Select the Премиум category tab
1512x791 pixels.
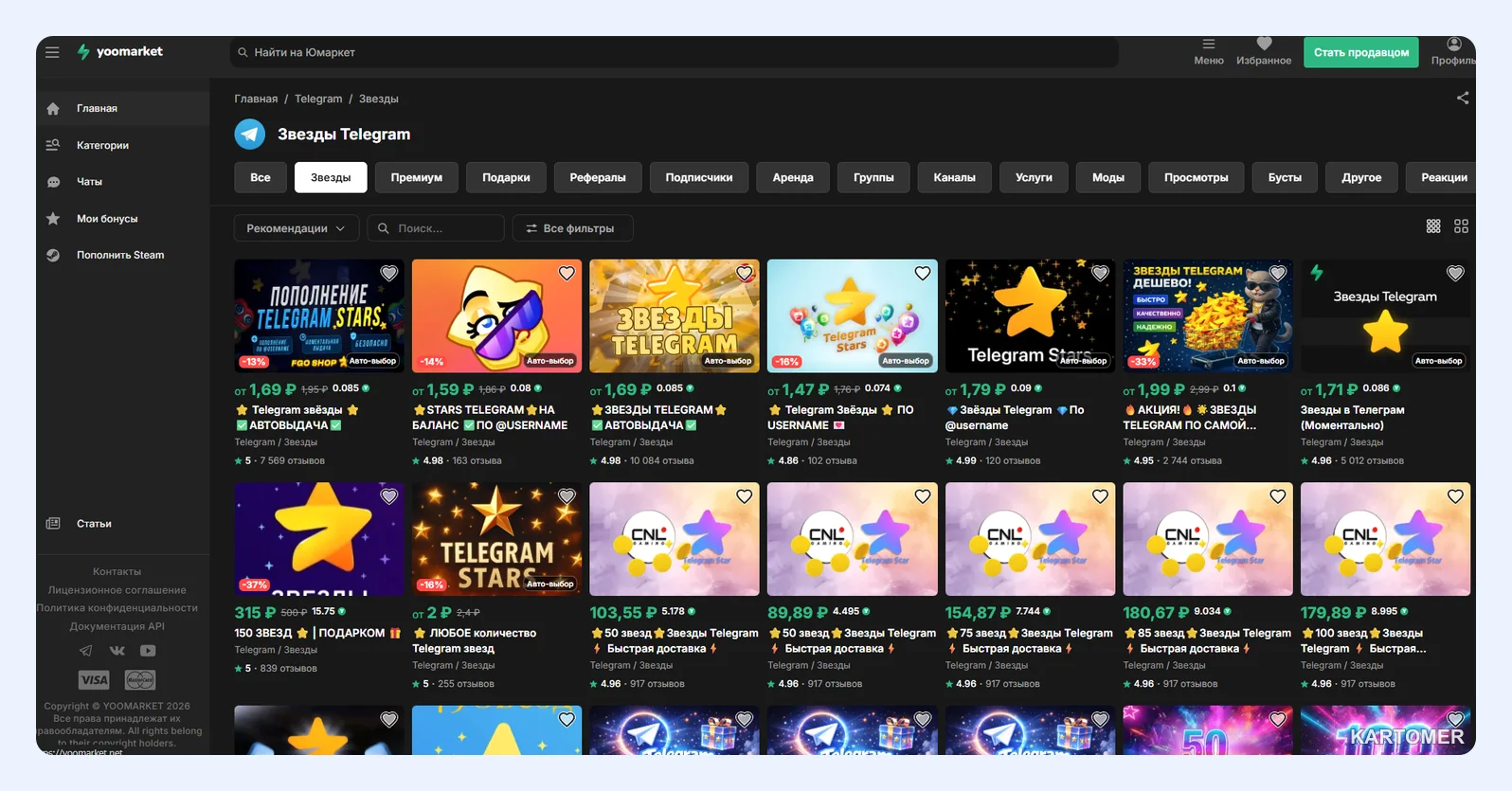click(x=417, y=177)
